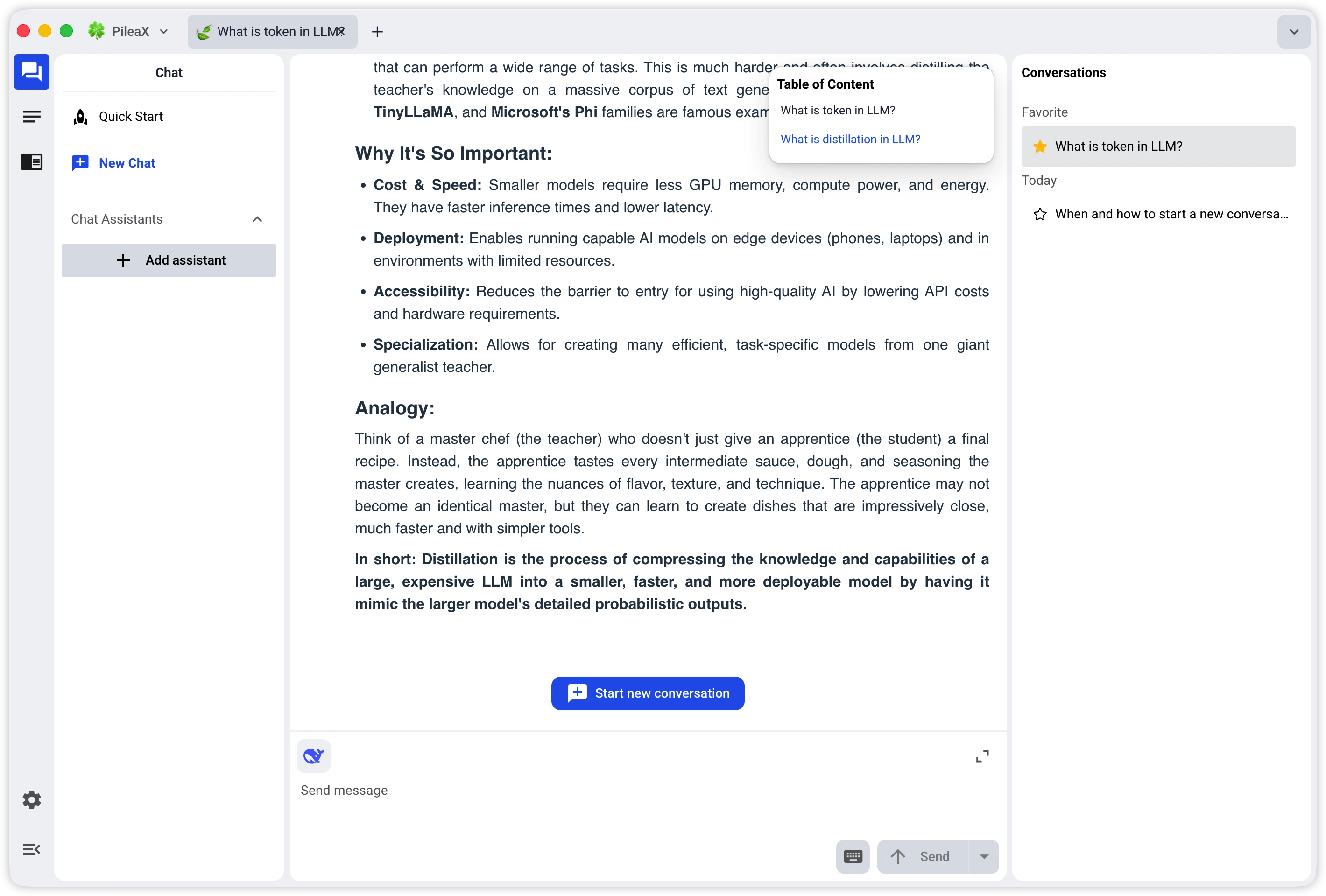Click the bold 'Specialization:' text

pyautogui.click(x=426, y=345)
